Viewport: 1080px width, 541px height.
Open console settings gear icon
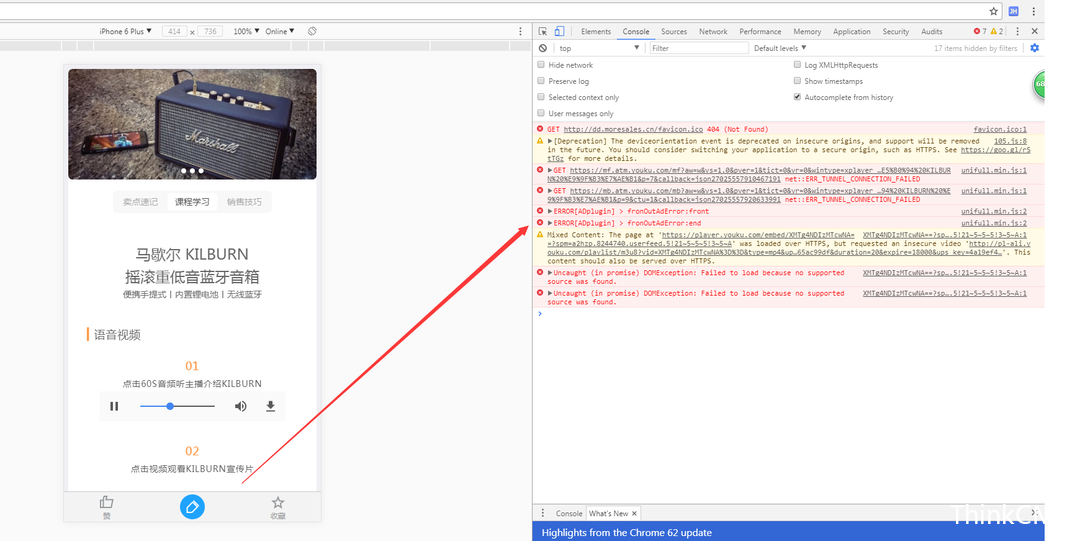(x=1034, y=48)
